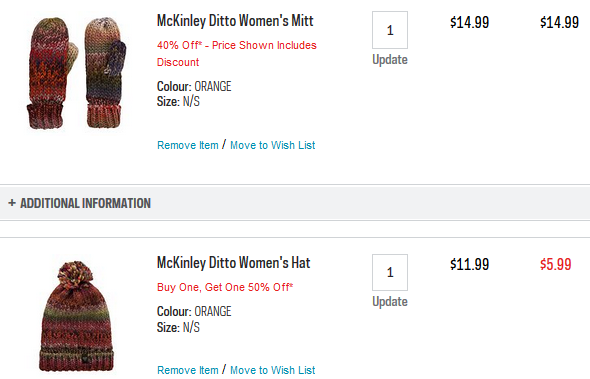The height and width of the screenshot is (379, 590).
Task: Click the Mitt's $14.99 total price
Action: click(559, 22)
